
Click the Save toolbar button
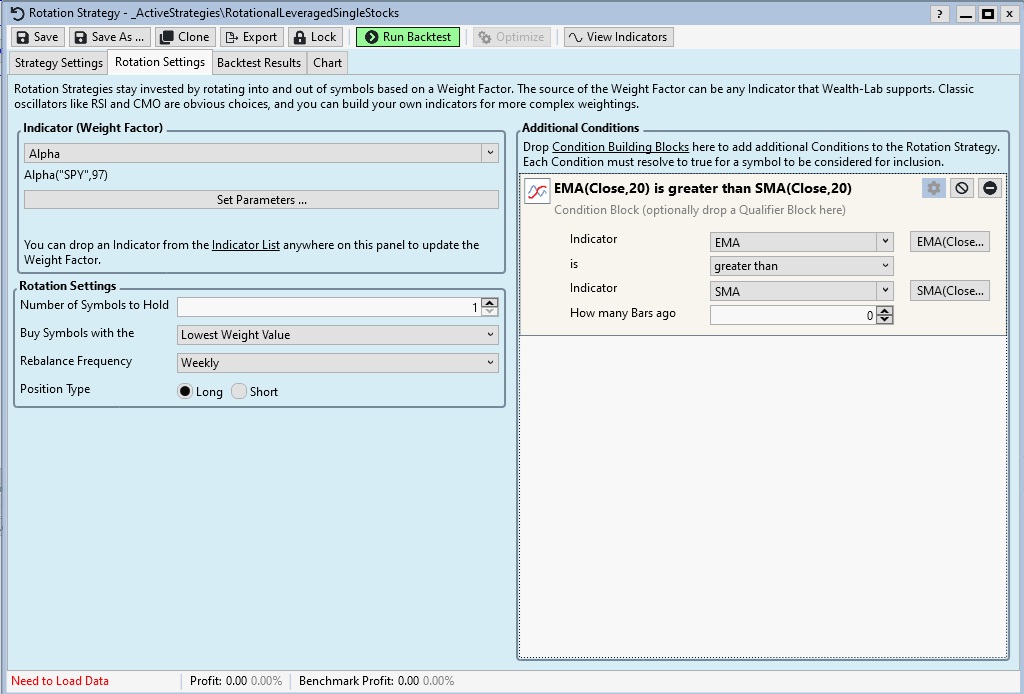pyautogui.click(x=37, y=37)
